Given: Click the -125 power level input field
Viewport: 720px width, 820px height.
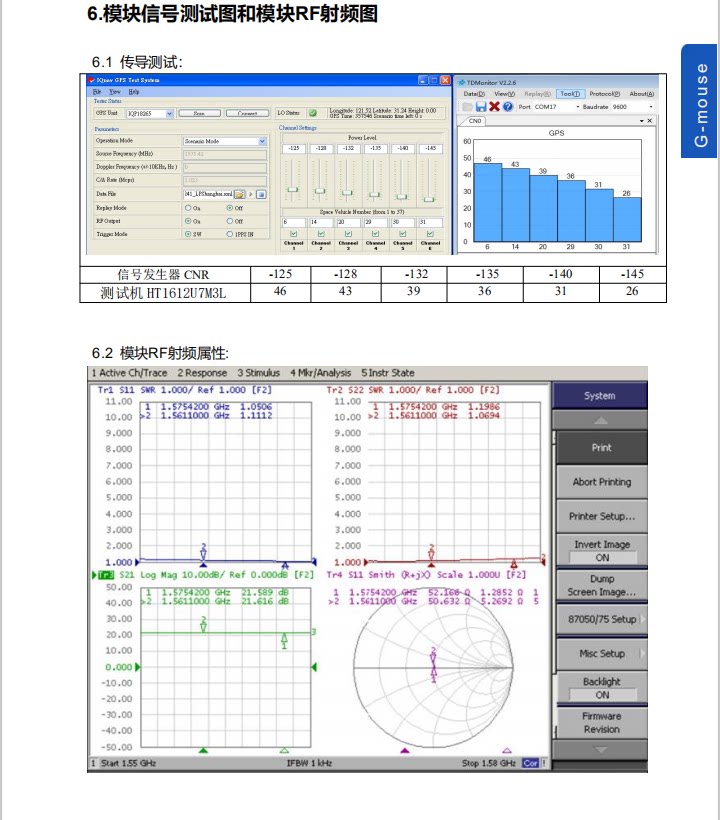Looking at the screenshot, I should (294, 149).
